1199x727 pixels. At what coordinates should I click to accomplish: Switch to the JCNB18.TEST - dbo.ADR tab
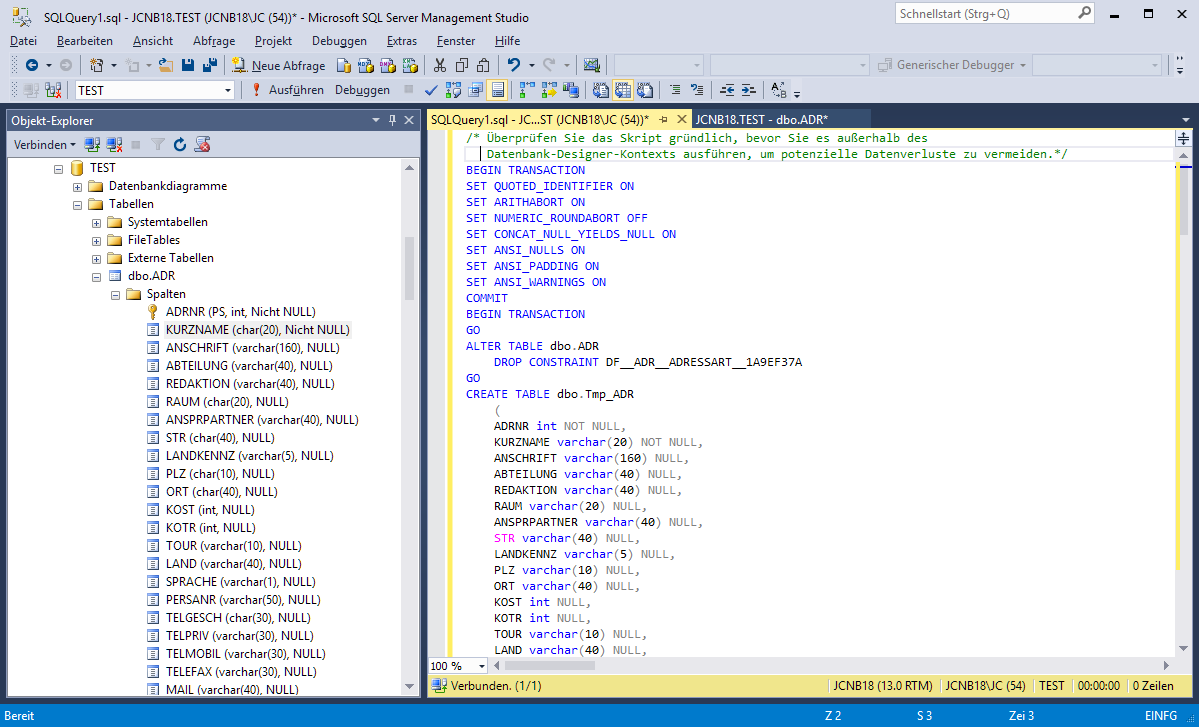(x=761, y=119)
